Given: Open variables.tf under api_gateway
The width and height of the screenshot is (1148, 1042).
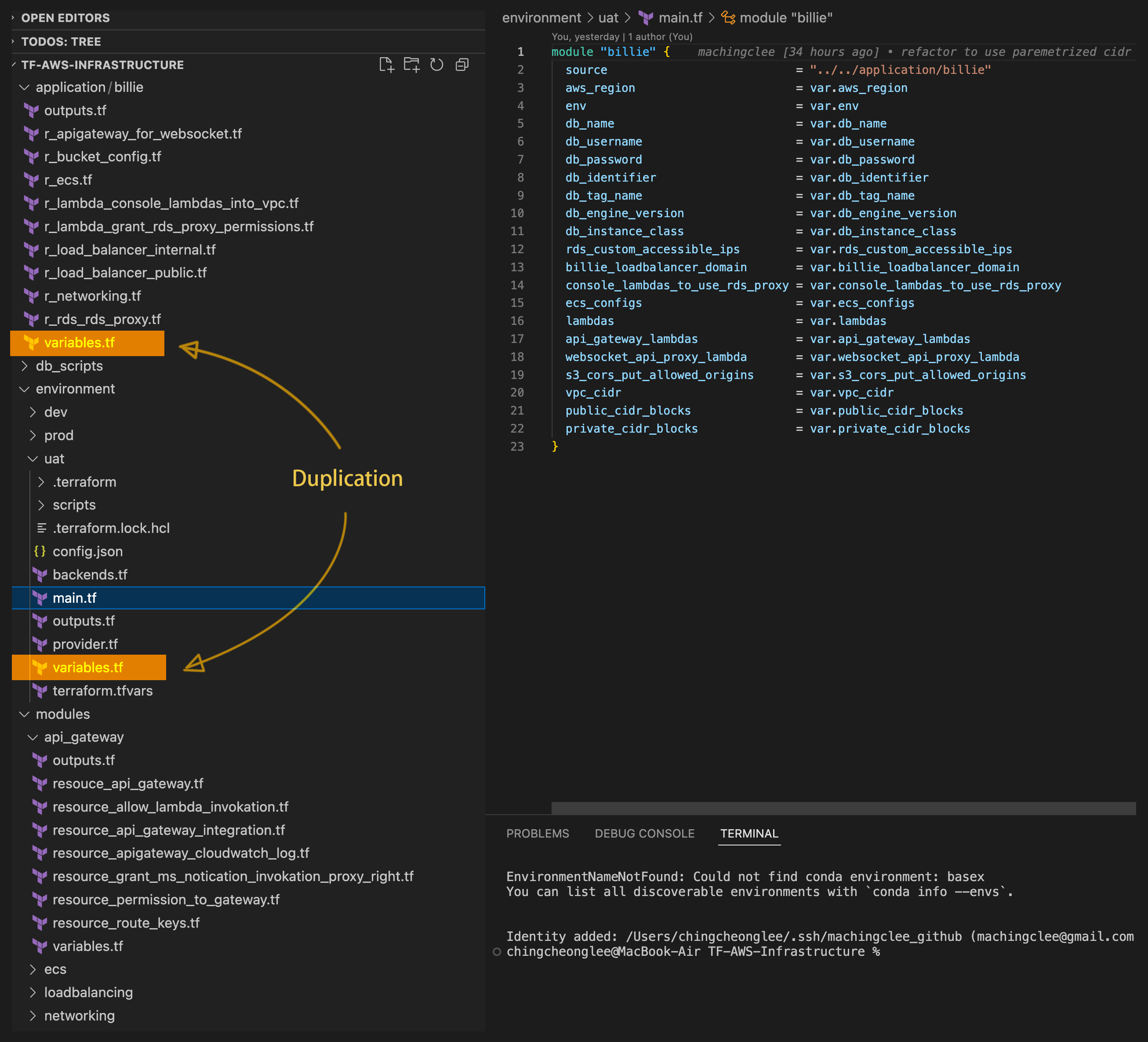Looking at the screenshot, I should point(248,946).
